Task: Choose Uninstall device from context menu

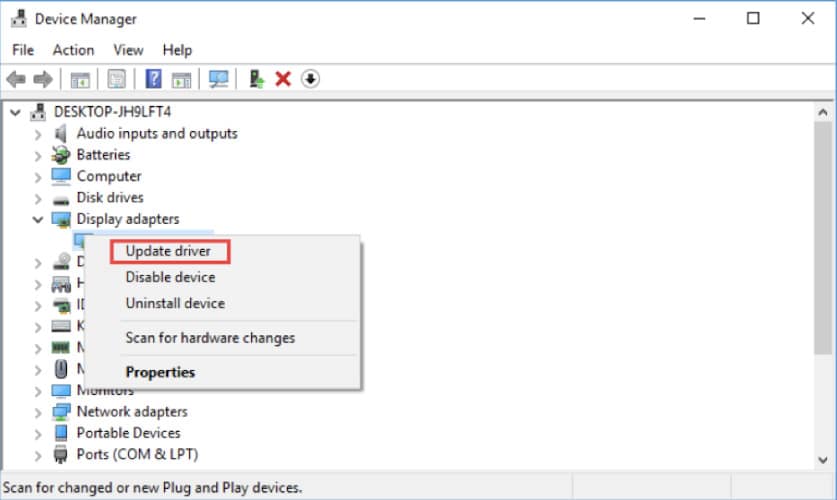Action: (x=175, y=303)
